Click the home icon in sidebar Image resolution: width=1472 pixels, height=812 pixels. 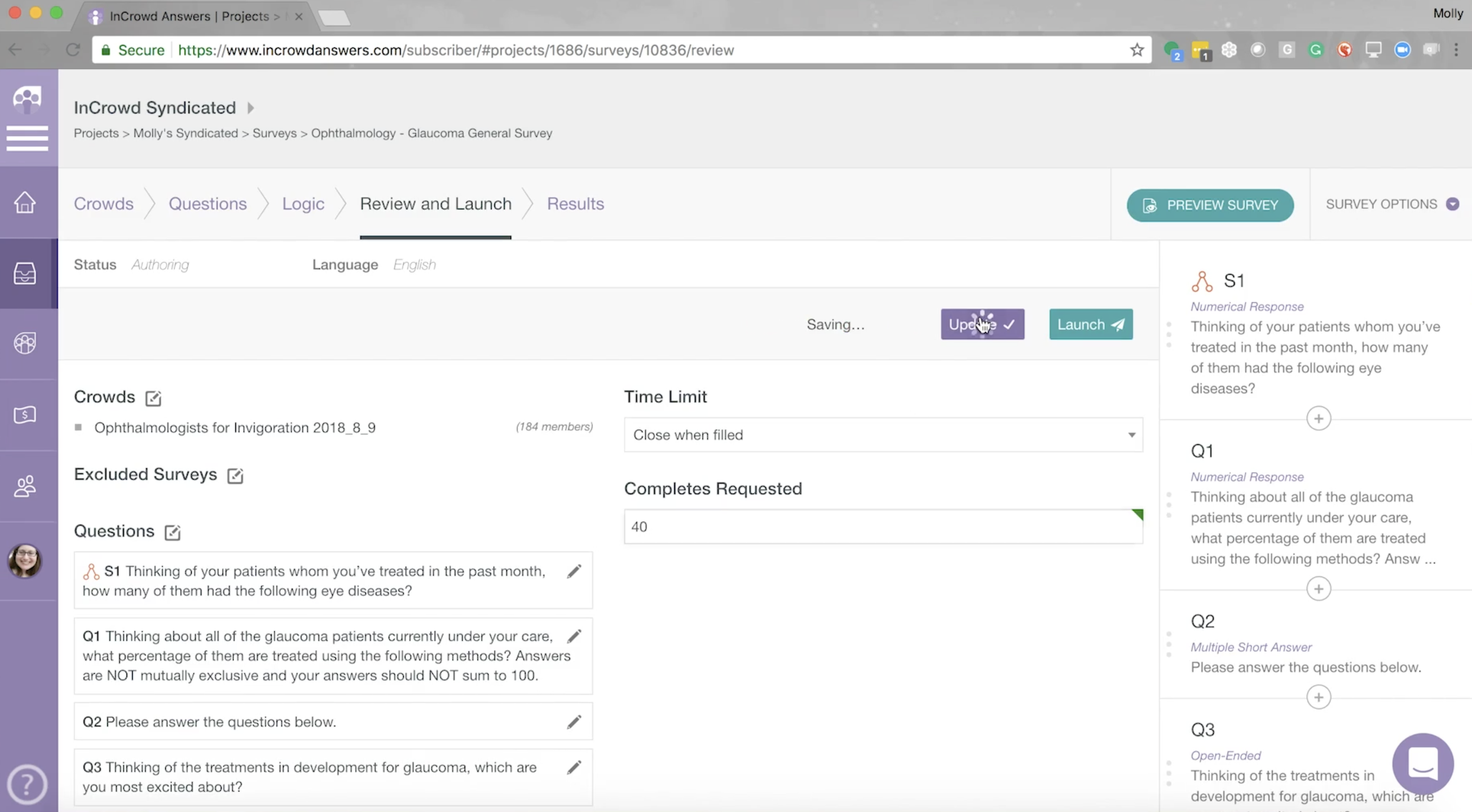25,202
